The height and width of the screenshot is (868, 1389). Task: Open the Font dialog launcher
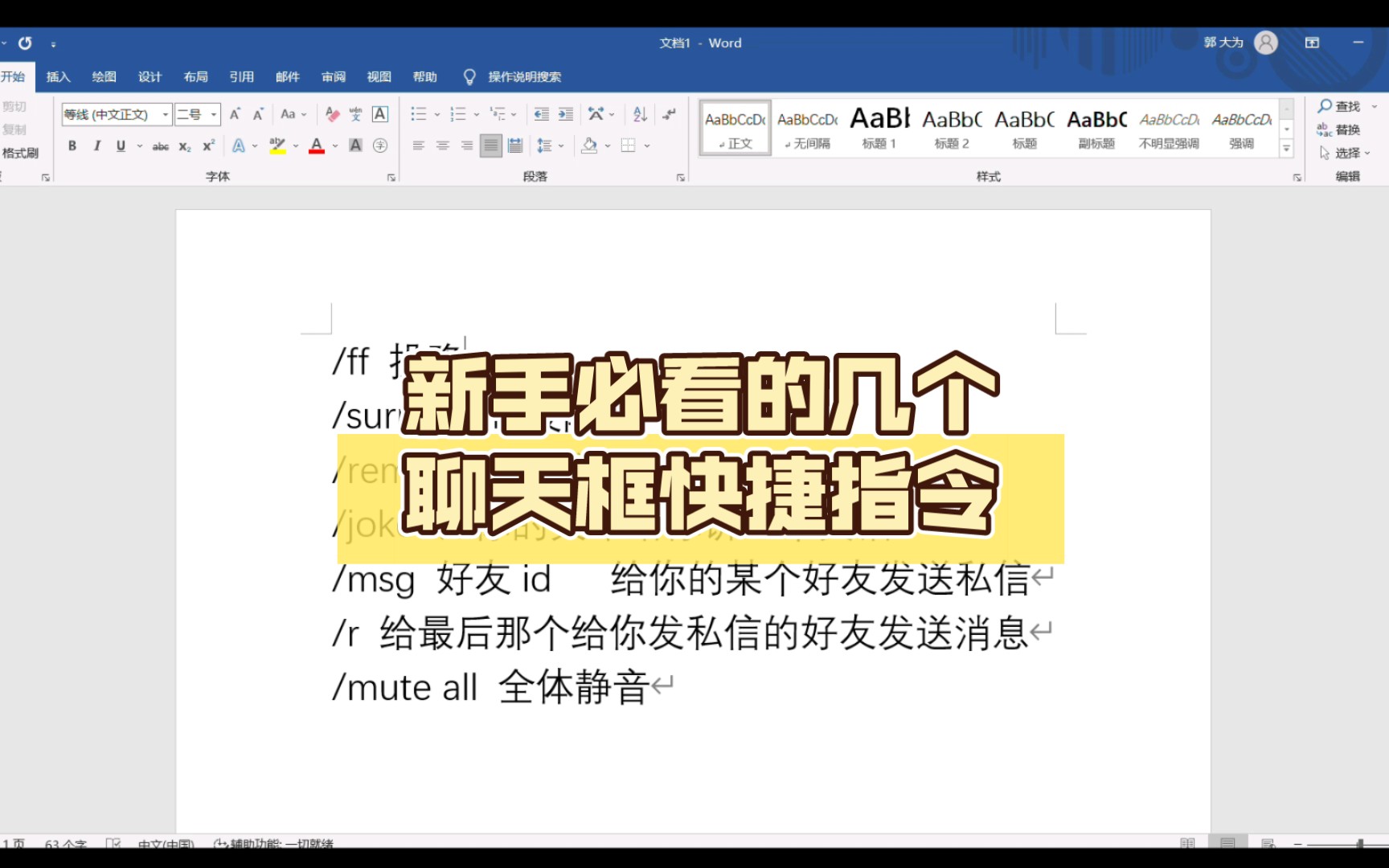(x=391, y=178)
